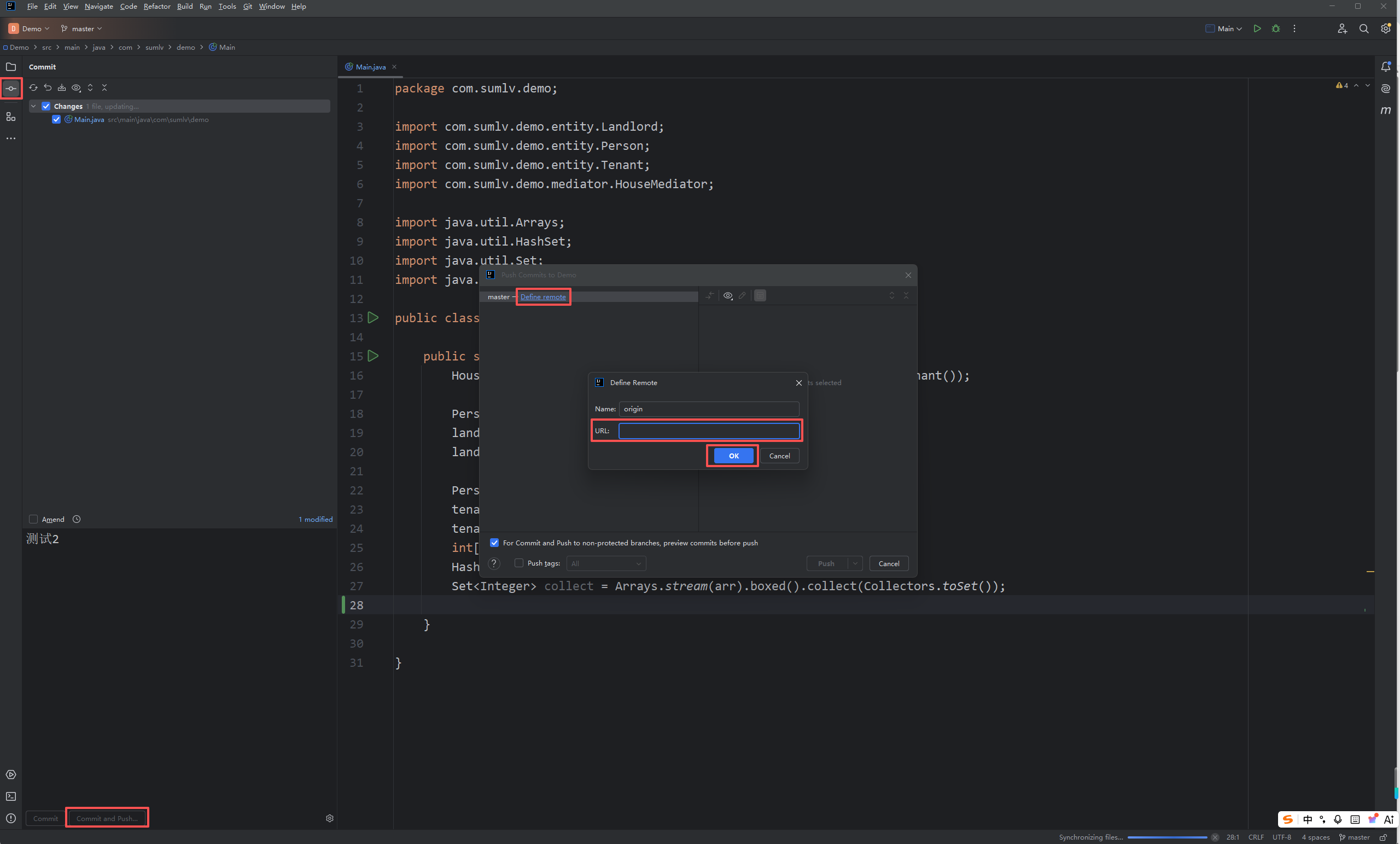Viewport: 1400px width, 844px height.
Task: Open the Main run configuration dropdown
Action: pyautogui.click(x=1224, y=28)
